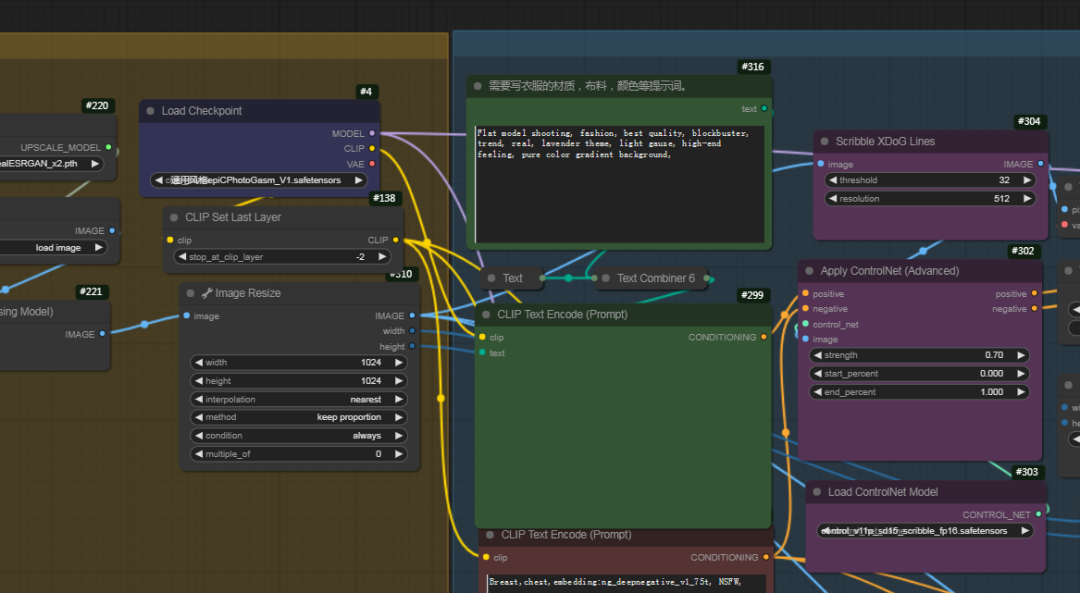Collapse the Load ControlNet Model node dot
The image size is (1080, 593).
(817, 492)
